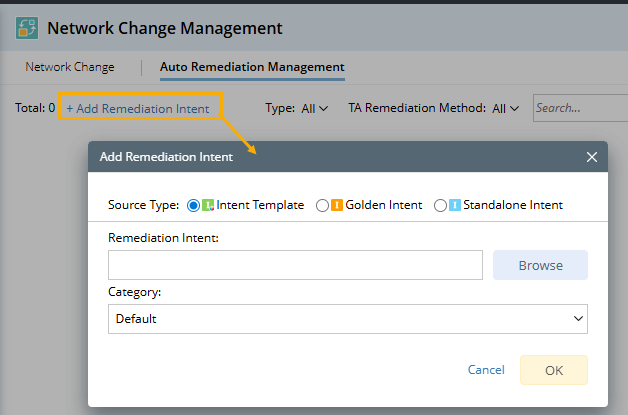Screen dimensions: 628x415
Task: Click Cancel in the dialog
Action: pos(486,370)
